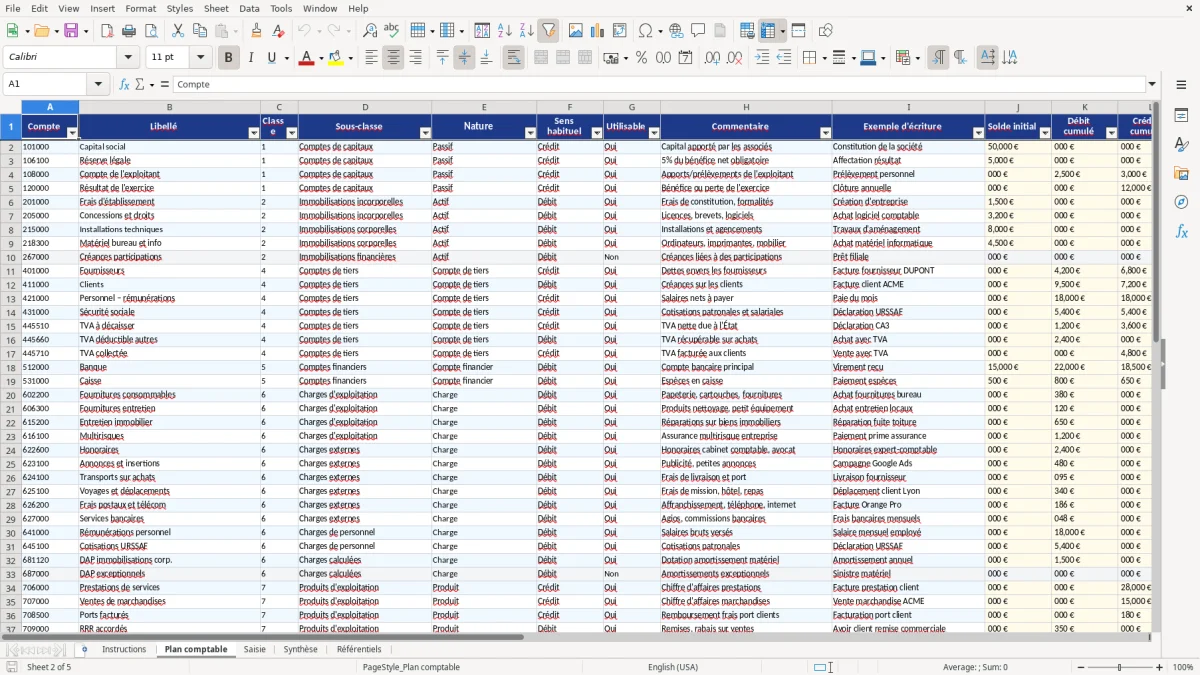
Task: Click the formula input line
Action: pos(658,85)
